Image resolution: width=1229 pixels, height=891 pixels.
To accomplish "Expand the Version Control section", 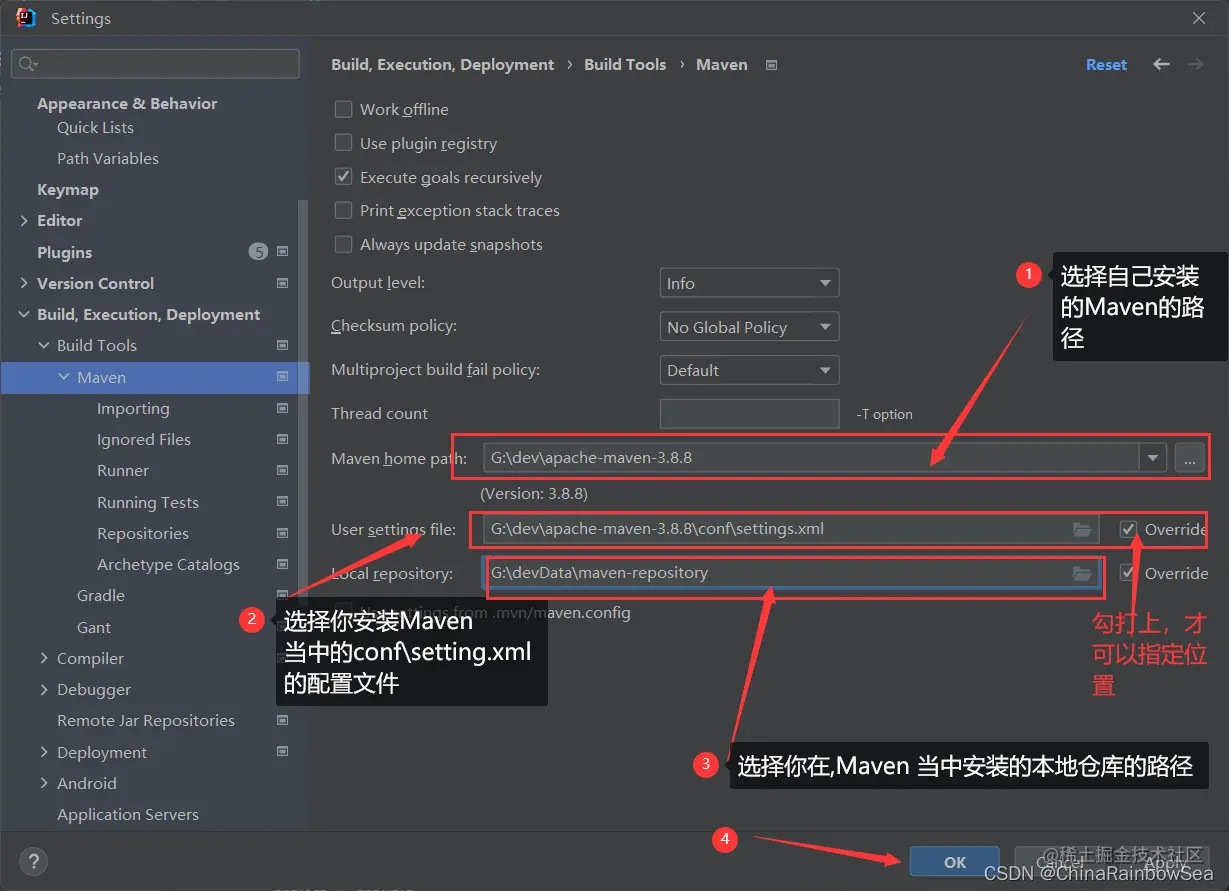I will [24, 283].
